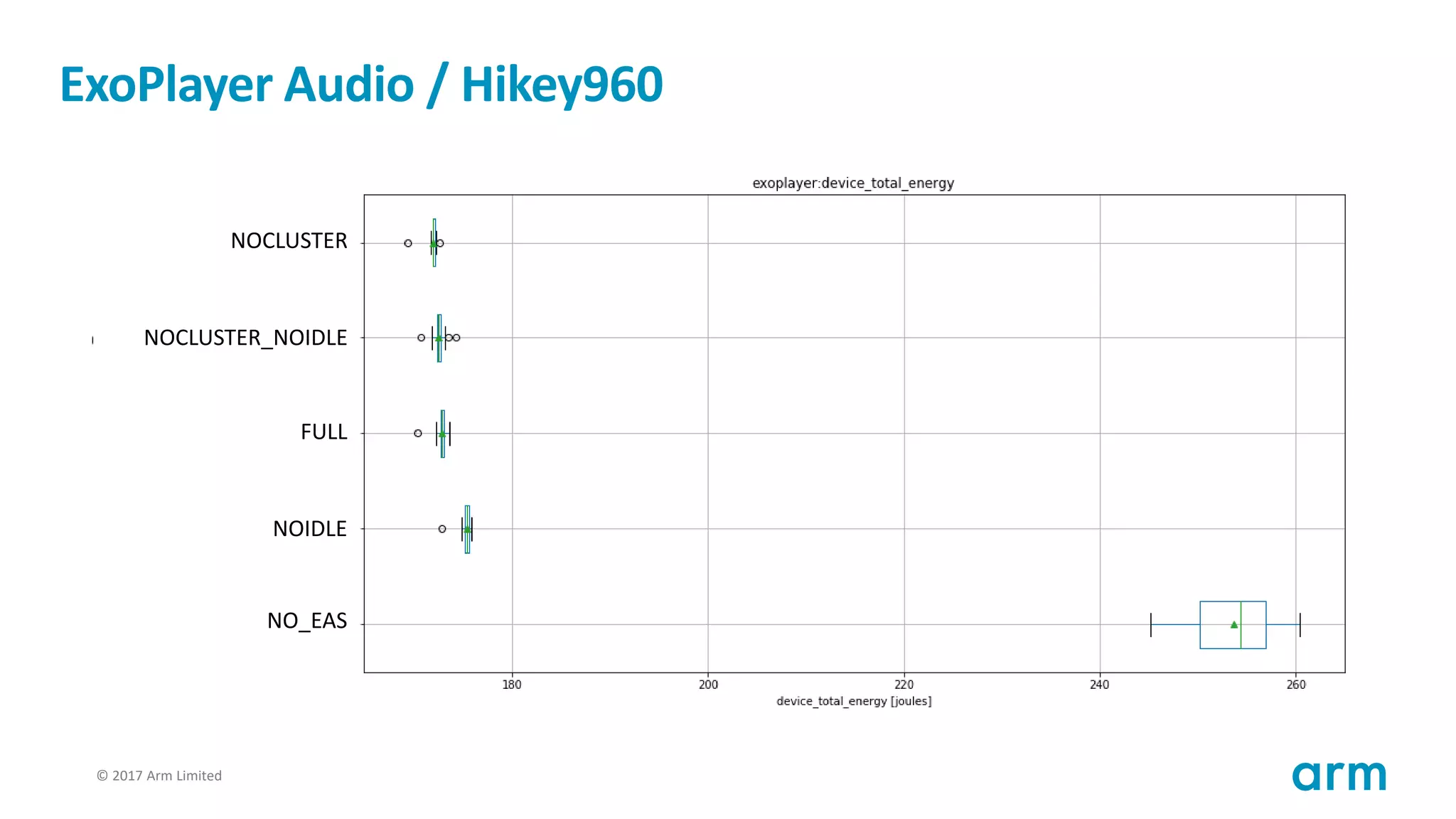Click the rightmost NOCLUSTER_NOIDLE outlier circle
The image size is (1456, 819).
tap(456, 338)
